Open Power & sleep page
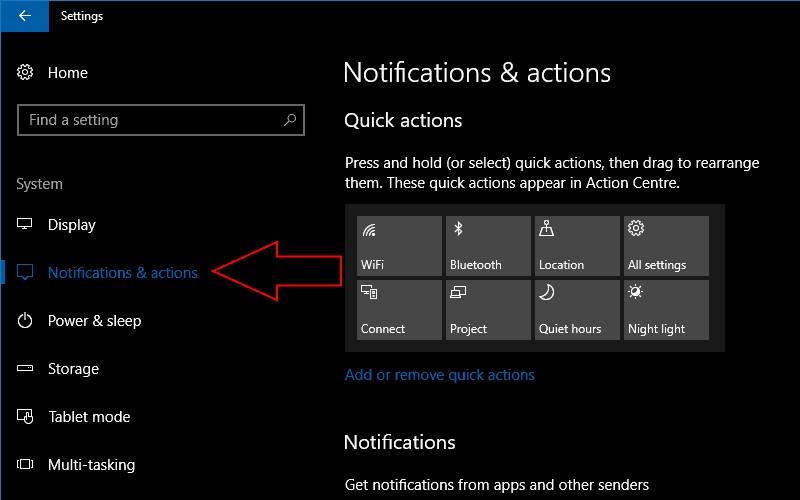Screen dimensions: 800x500 tap(94, 321)
